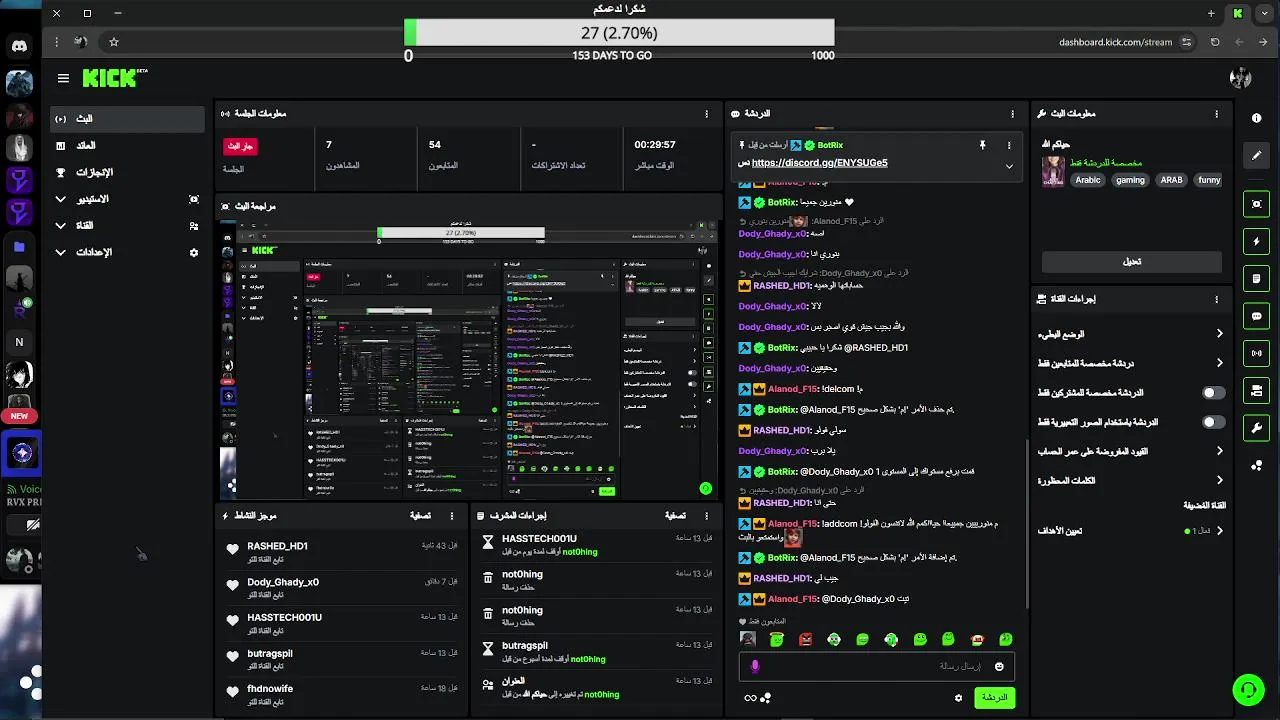The height and width of the screenshot is (720, 1280).
Task: Open the emoji picker in message box
Action: point(998,666)
